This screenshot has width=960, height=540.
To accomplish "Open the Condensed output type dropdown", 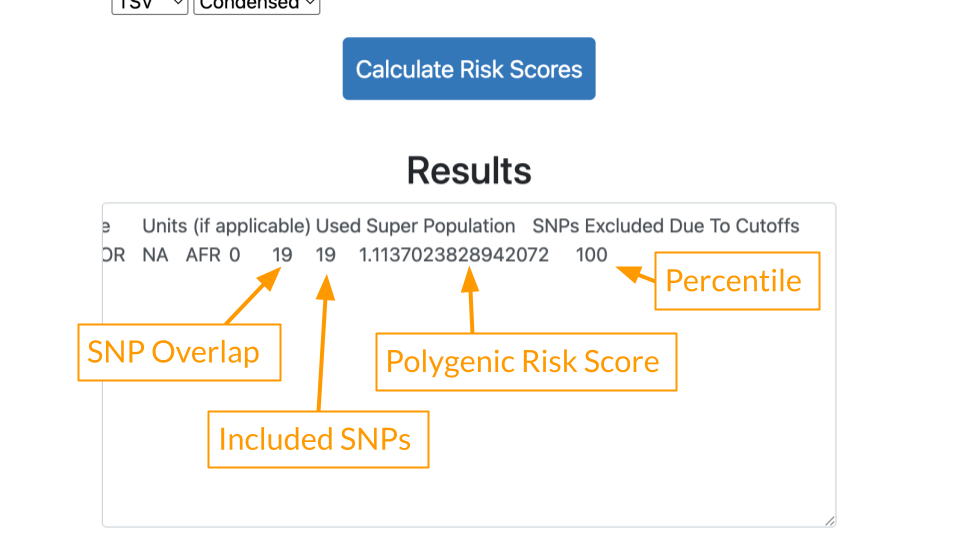I will (257, 6).
